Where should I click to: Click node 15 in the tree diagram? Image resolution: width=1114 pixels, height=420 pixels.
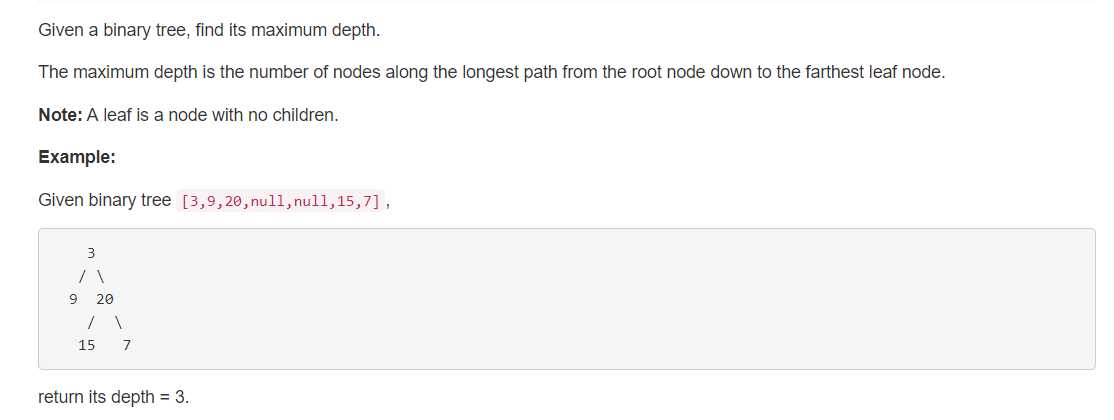87,345
